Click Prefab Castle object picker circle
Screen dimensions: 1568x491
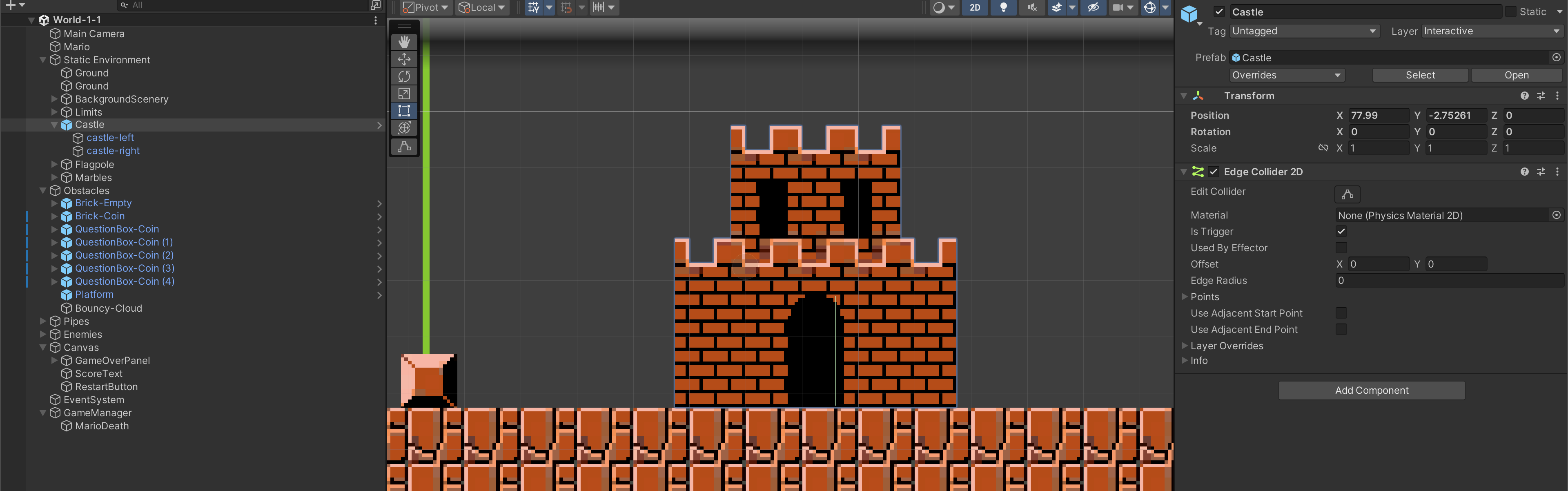tap(1557, 57)
